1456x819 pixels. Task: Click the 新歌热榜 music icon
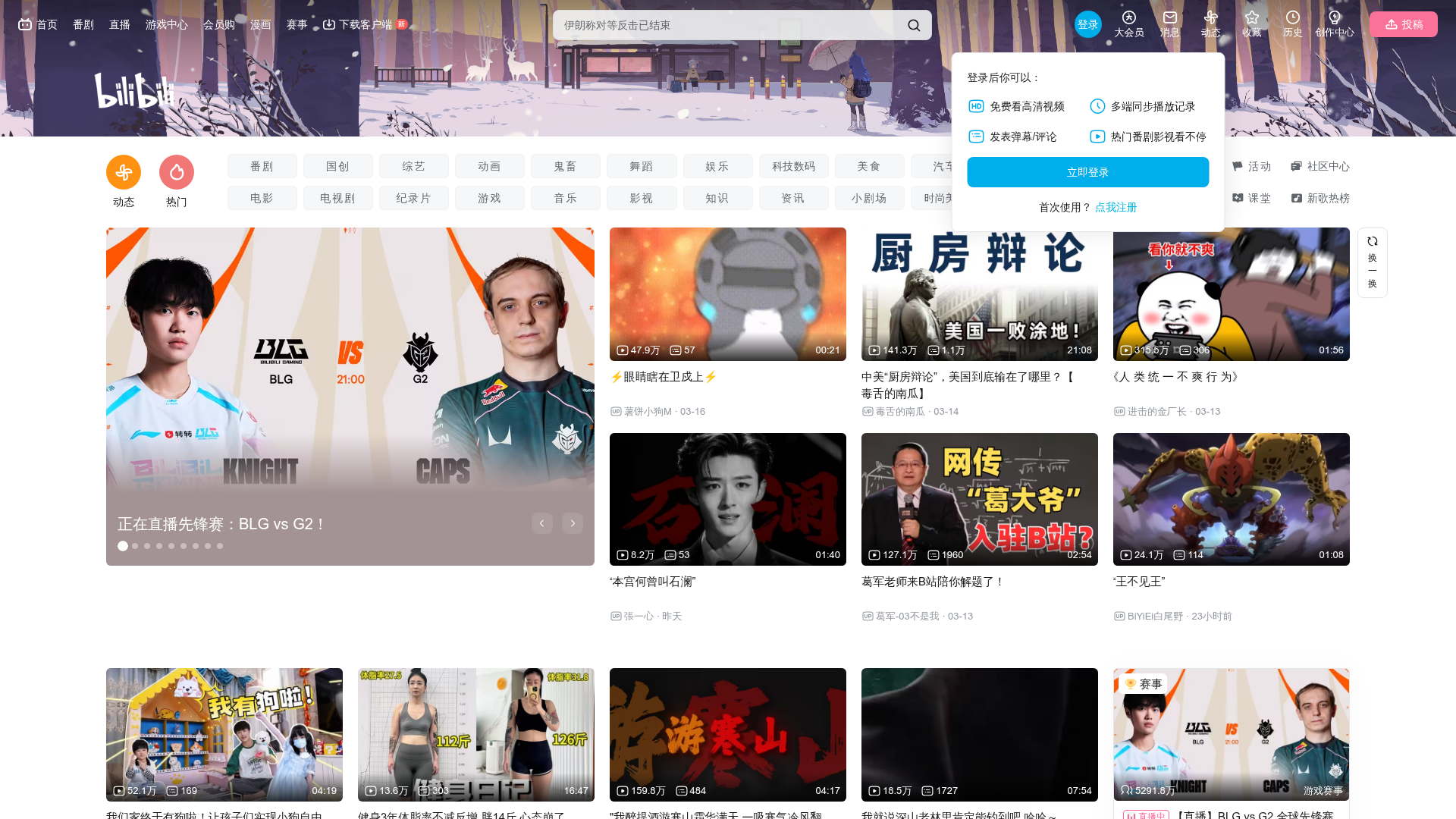tap(1297, 198)
